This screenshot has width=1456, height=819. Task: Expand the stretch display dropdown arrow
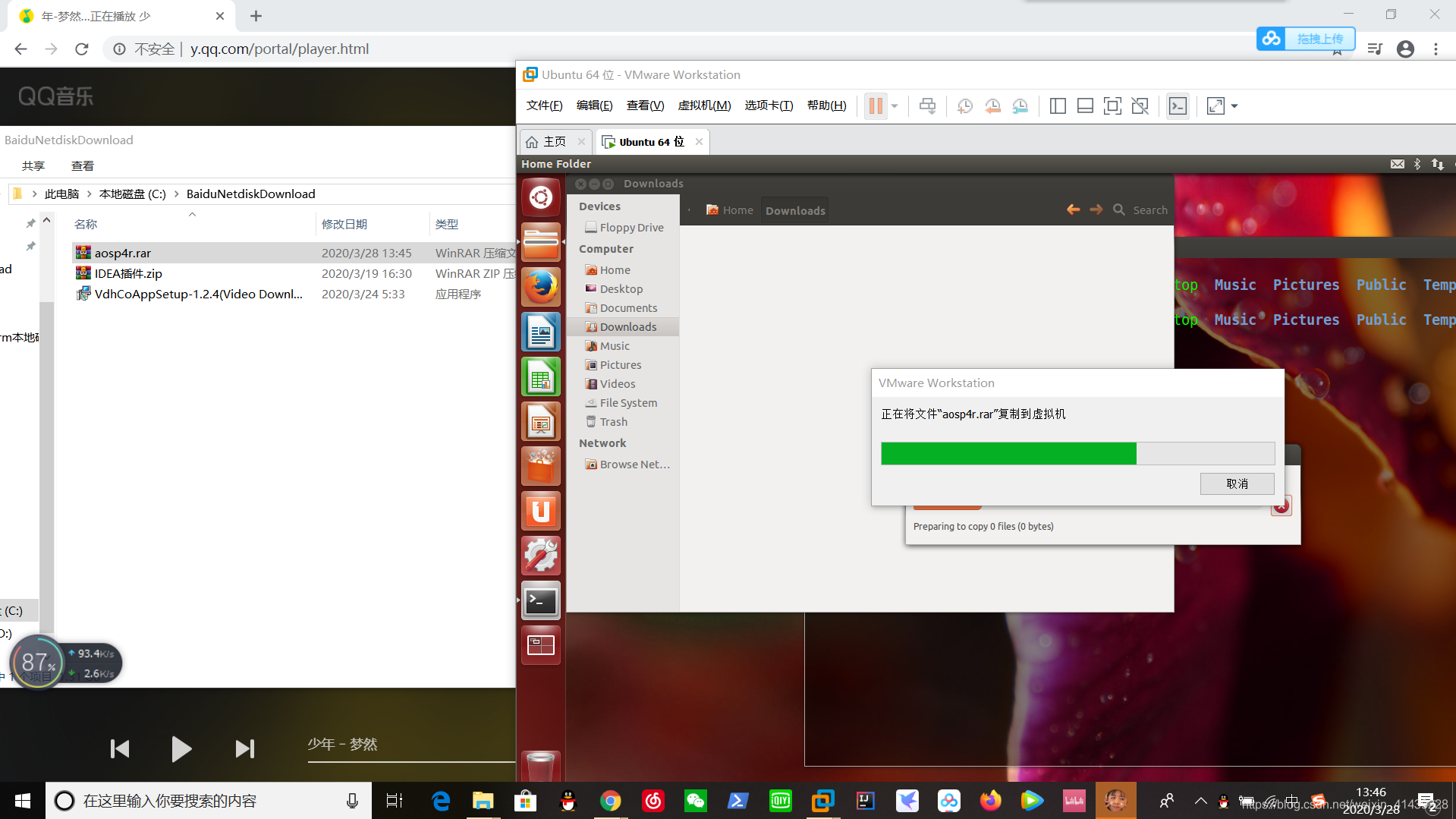(x=1234, y=106)
